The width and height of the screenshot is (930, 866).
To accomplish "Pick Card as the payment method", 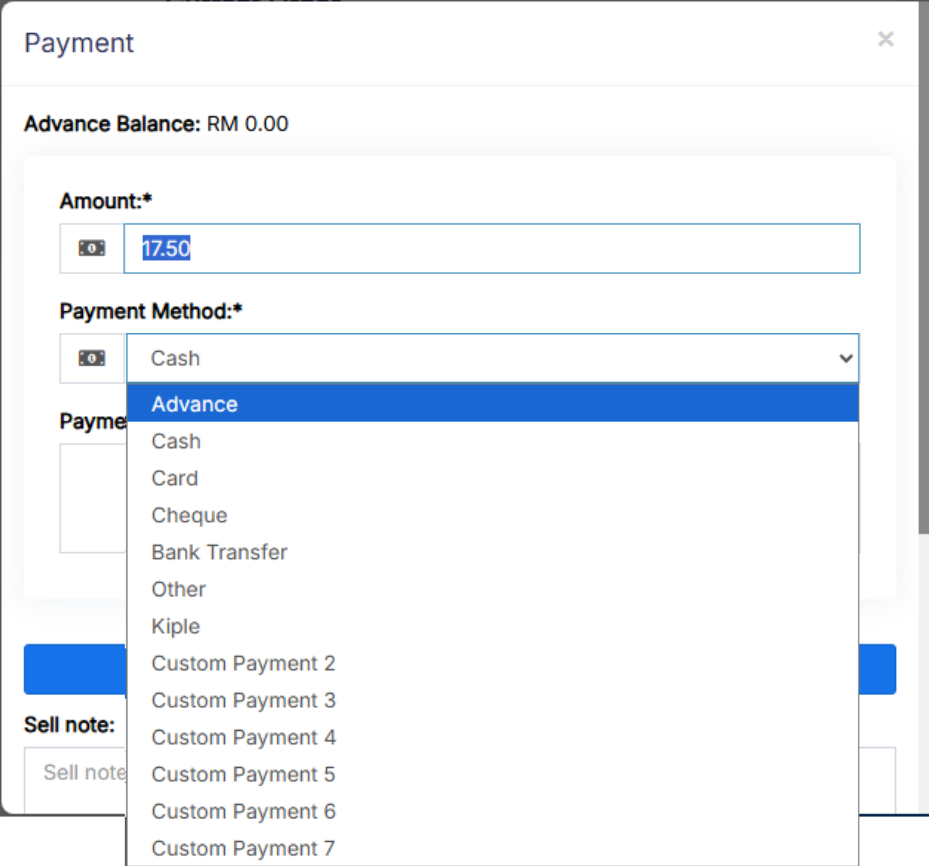I will point(175,478).
